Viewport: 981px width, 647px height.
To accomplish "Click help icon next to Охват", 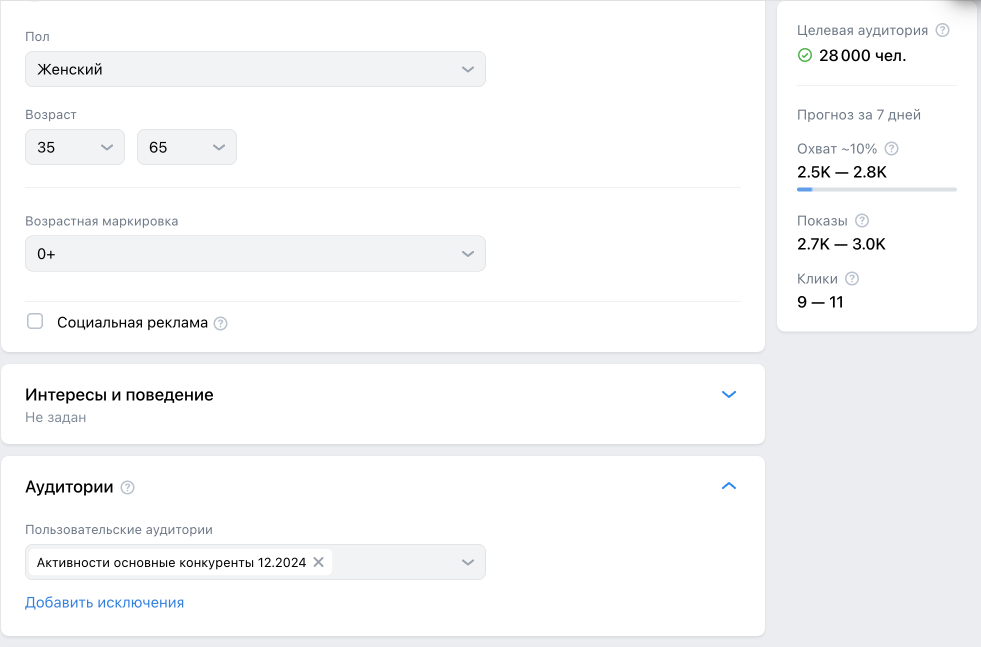I will pos(892,149).
